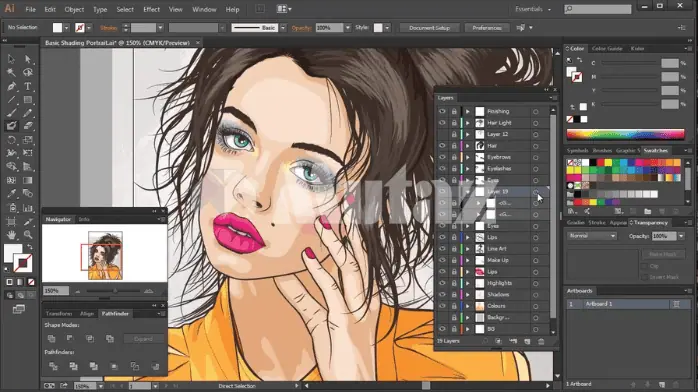This screenshot has height=392, width=698.
Task: Open the Transparency Opacity dropdown arrow
Action: [681, 236]
